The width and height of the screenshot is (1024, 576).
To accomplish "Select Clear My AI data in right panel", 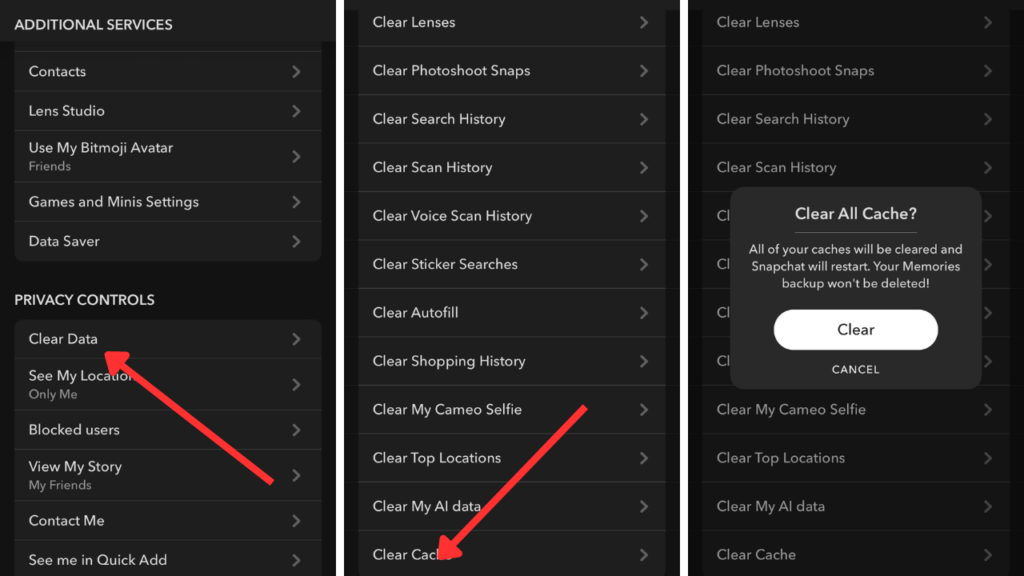I will pos(856,506).
